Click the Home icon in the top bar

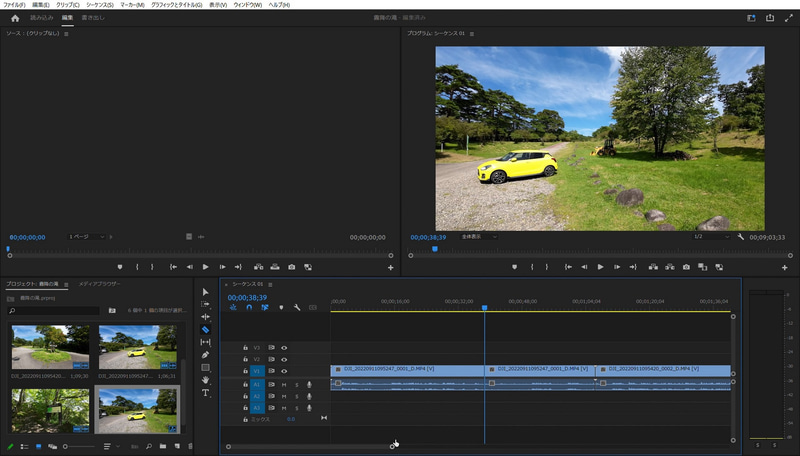click(x=14, y=18)
